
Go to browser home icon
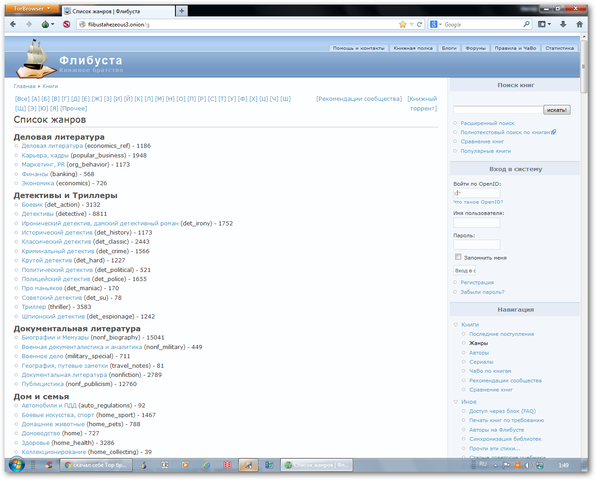(579, 24)
